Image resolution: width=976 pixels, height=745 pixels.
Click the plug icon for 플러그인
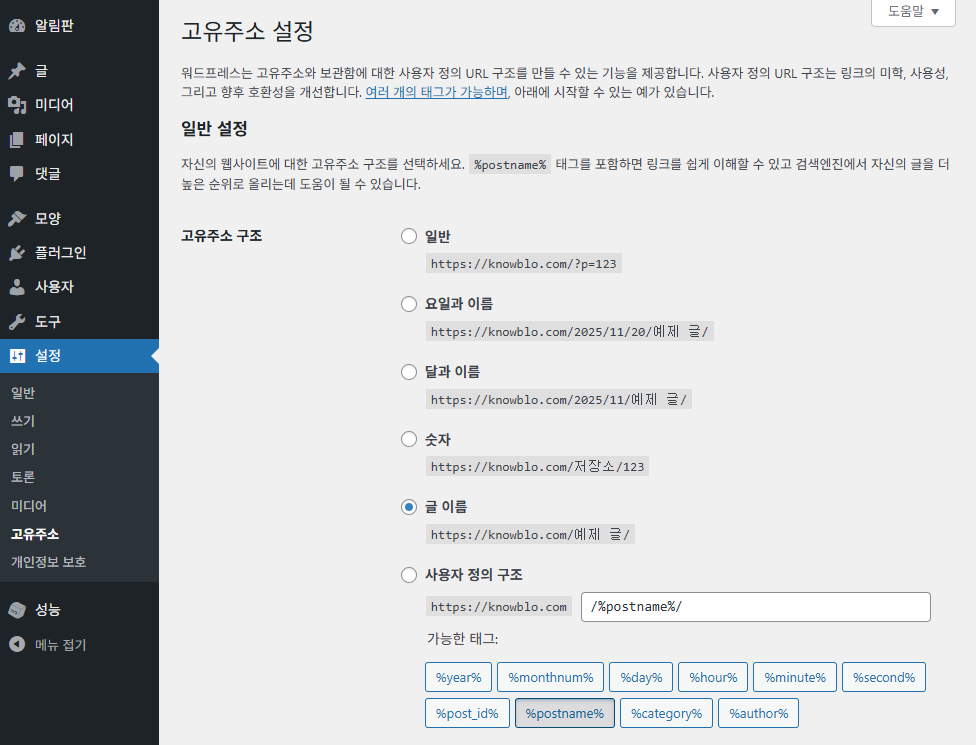pyautogui.click(x=17, y=253)
